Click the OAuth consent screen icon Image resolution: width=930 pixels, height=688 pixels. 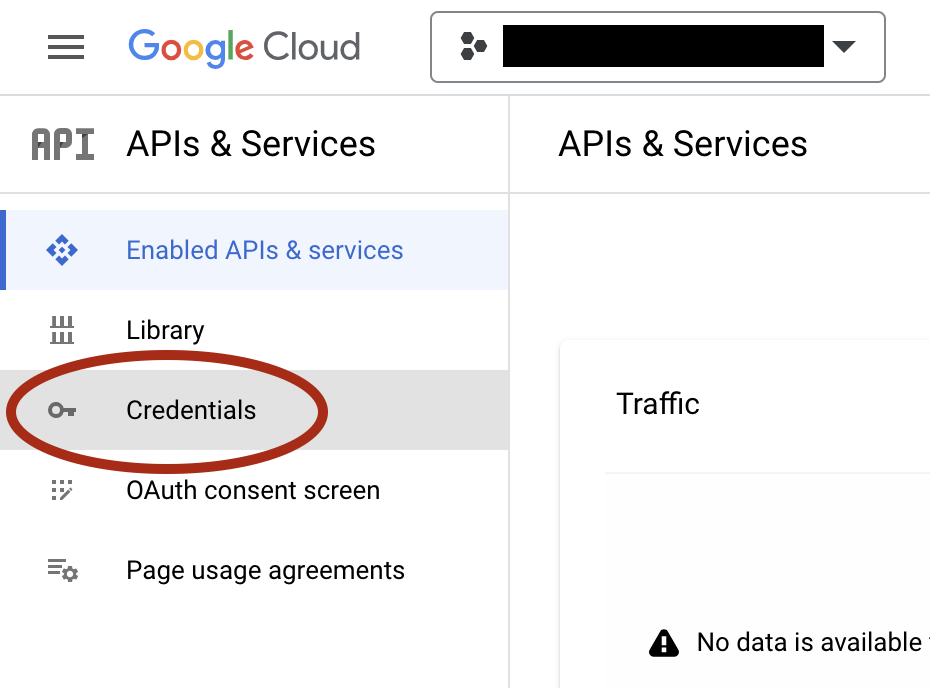tap(62, 490)
